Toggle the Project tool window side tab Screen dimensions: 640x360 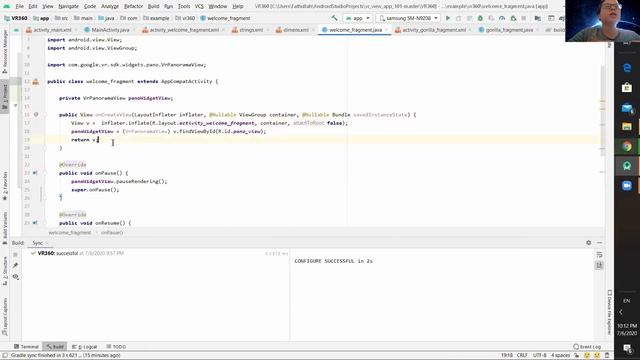tap(5, 96)
